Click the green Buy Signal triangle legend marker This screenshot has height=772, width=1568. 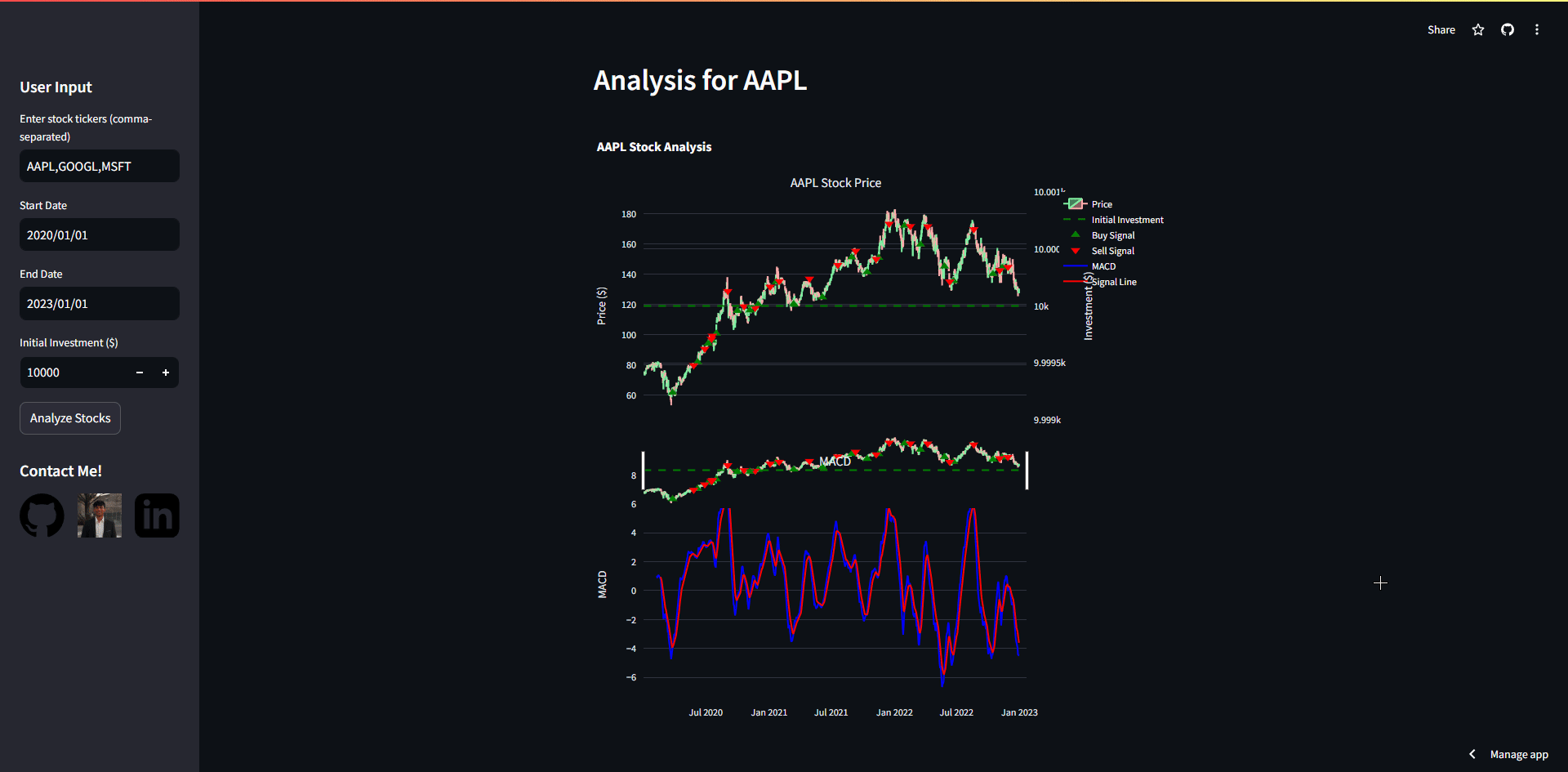pos(1076,234)
